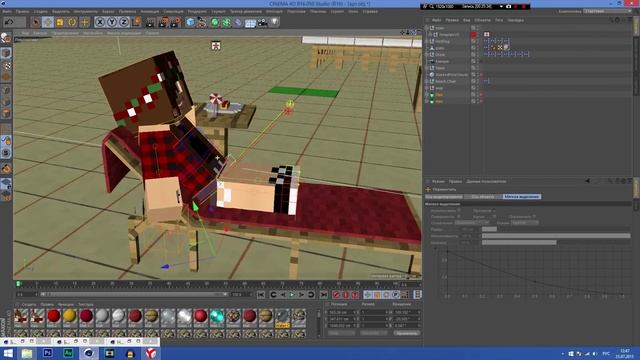Screen dimensions: 640x360
Task: Open Теги menu in Object Manager
Action: pos(499,20)
